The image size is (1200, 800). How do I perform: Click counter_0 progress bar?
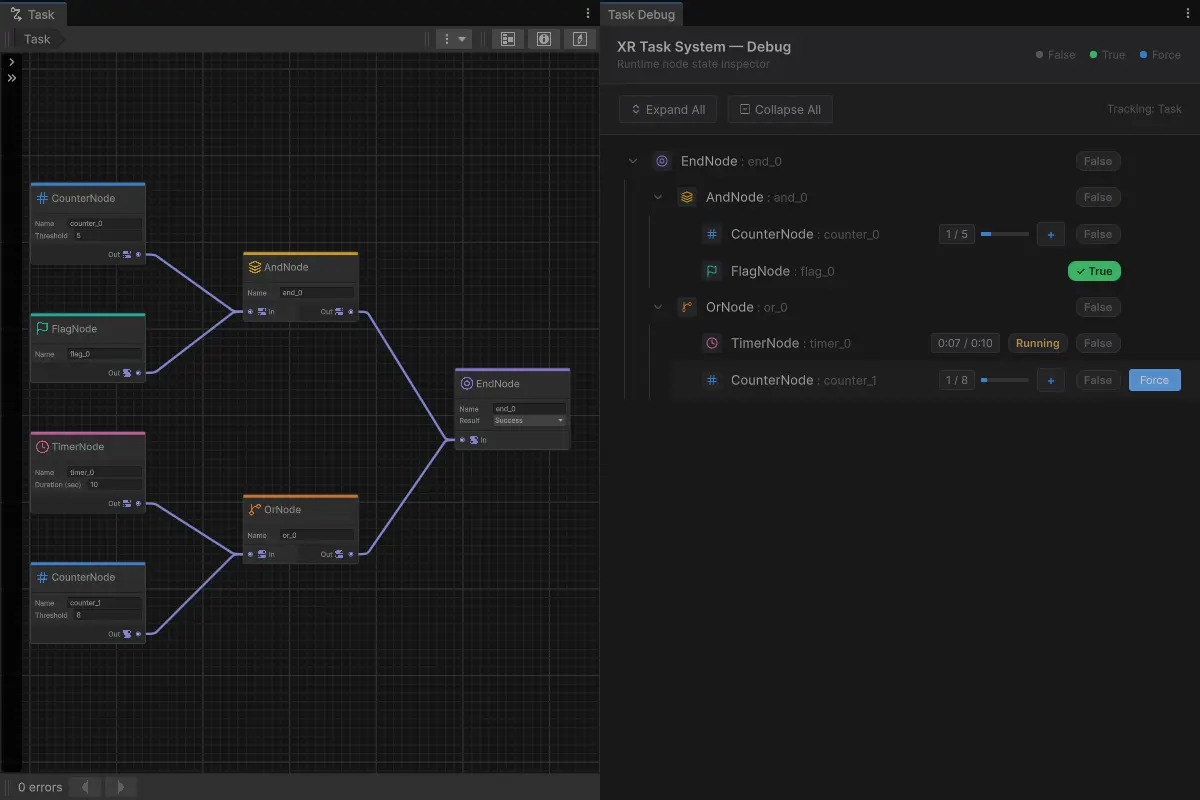click(1004, 234)
